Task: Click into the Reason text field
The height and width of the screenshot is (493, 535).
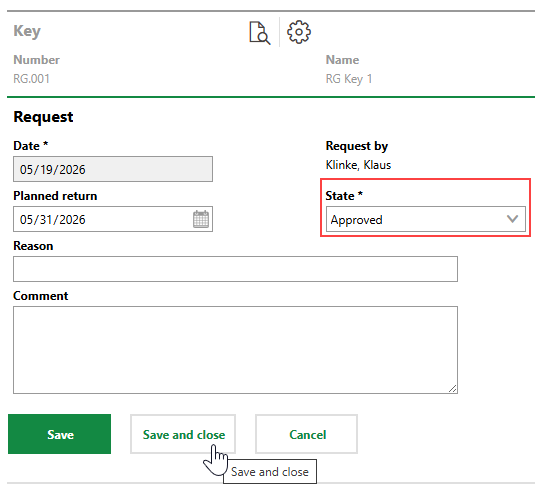Action: [235, 269]
